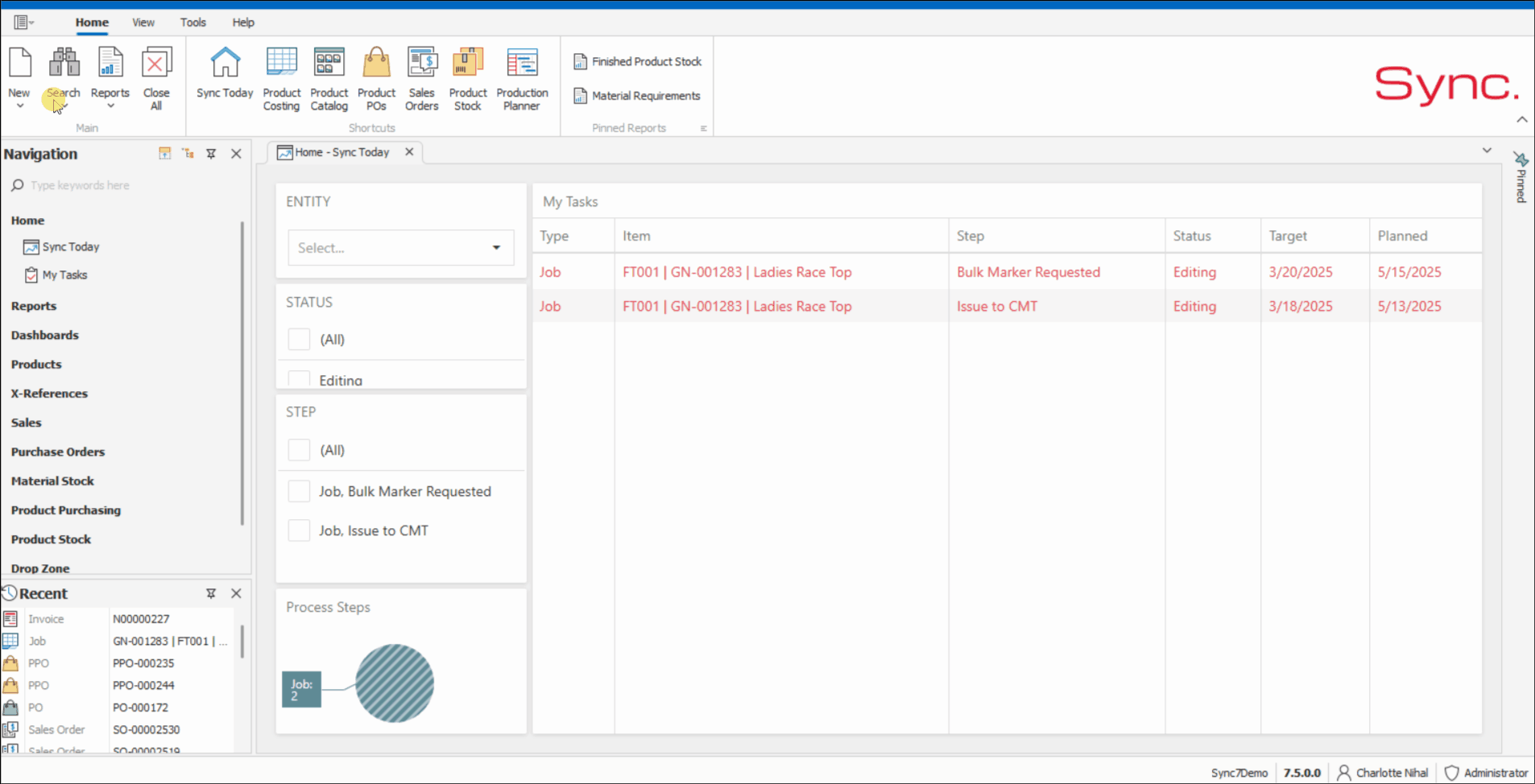
Task: Open the Material Requirements pinned report
Action: click(636, 96)
